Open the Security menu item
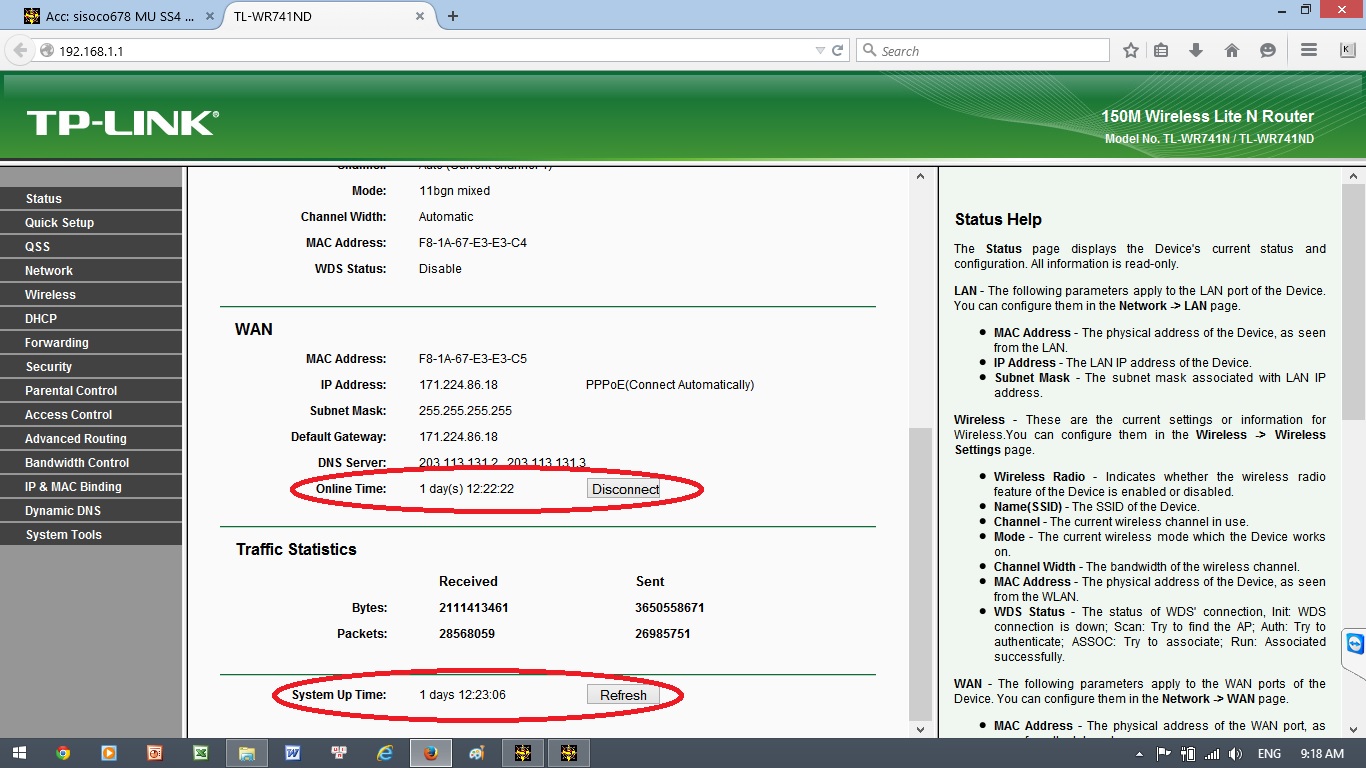Image resolution: width=1366 pixels, height=768 pixels. pos(91,366)
